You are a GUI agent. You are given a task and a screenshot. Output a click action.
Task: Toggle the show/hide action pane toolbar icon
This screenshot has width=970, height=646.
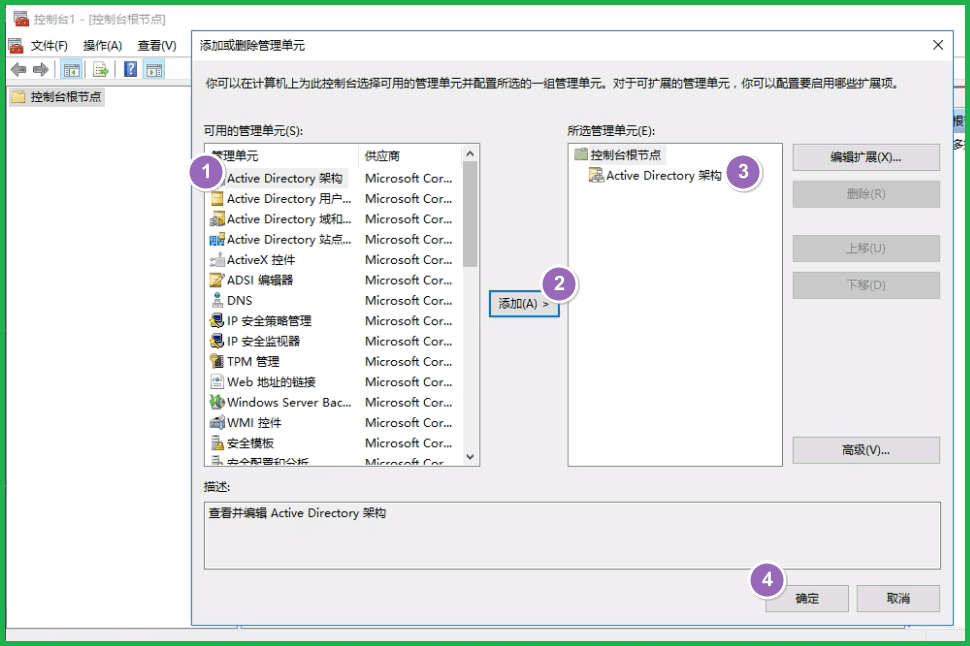pyautogui.click(x=154, y=69)
